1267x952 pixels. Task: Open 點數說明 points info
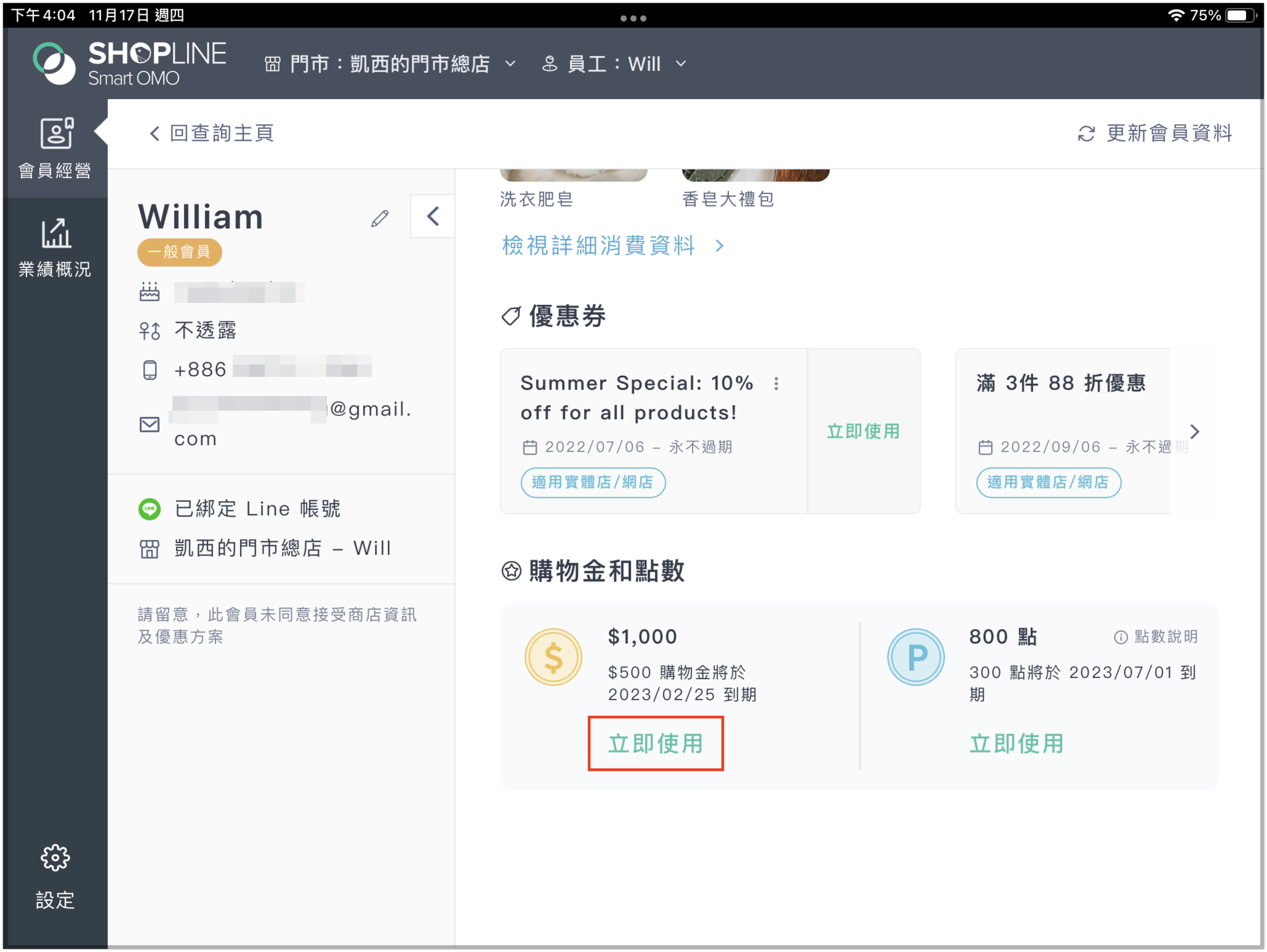pos(1155,637)
